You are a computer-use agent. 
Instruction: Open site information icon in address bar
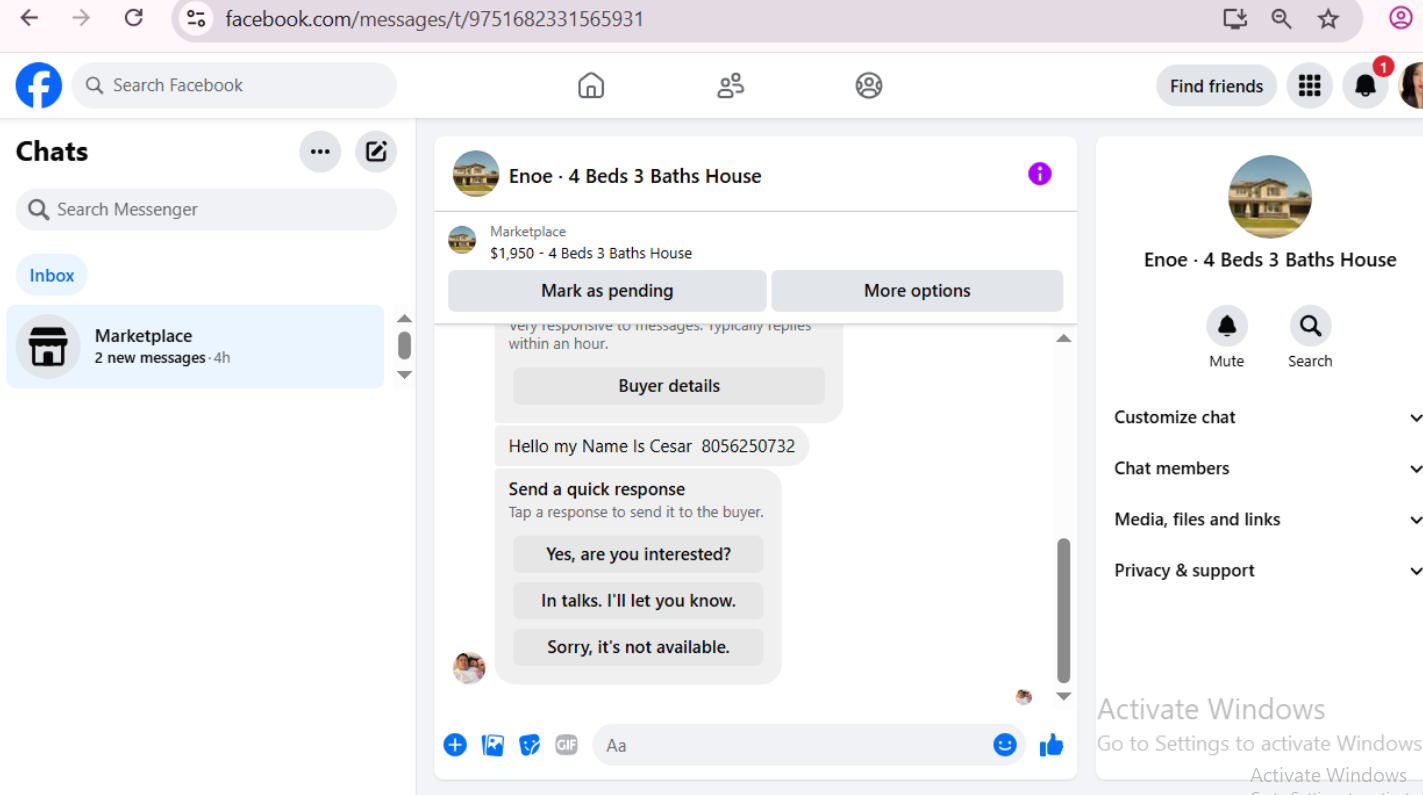[x=196, y=19]
